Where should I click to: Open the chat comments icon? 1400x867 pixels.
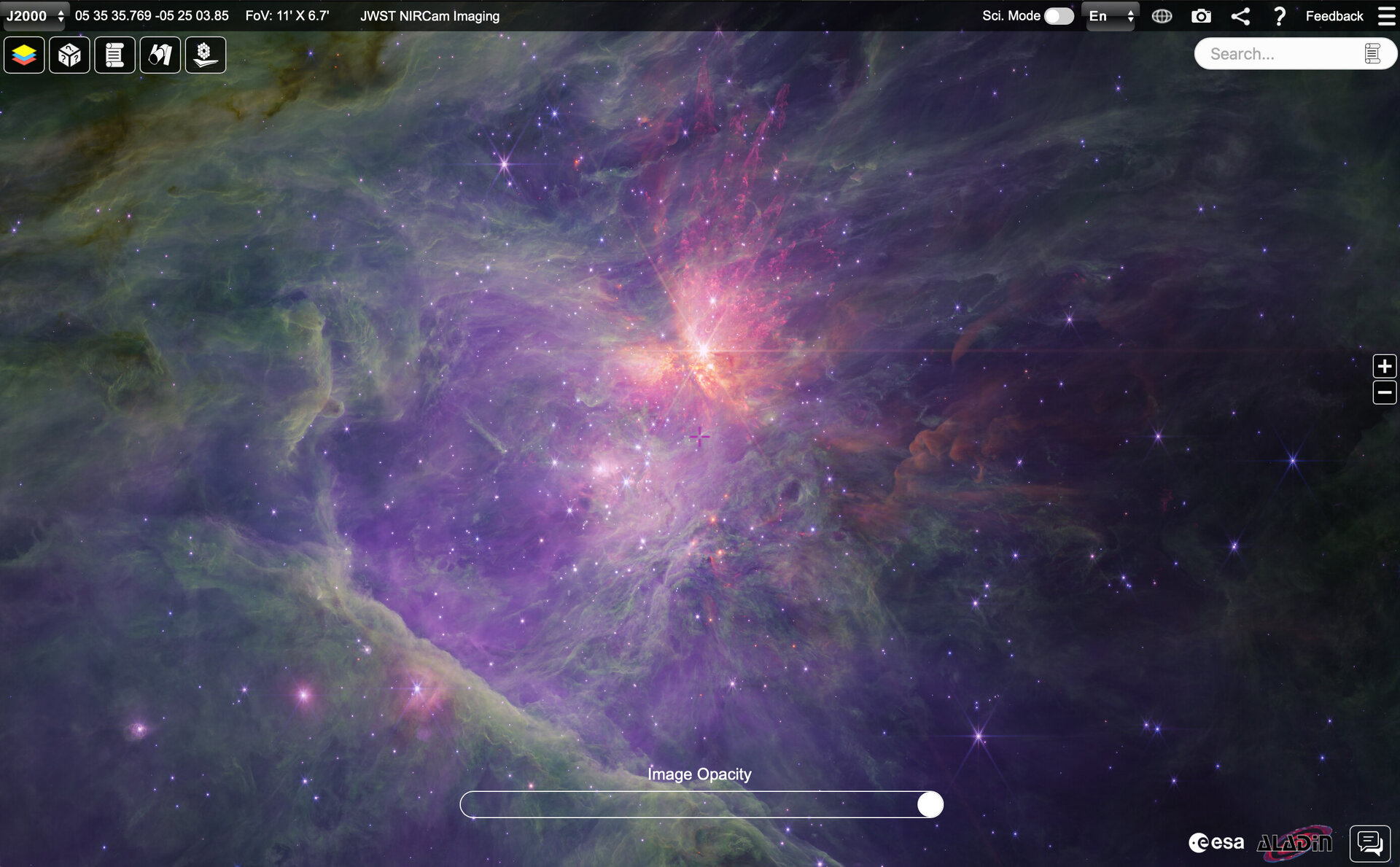coord(1369,843)
